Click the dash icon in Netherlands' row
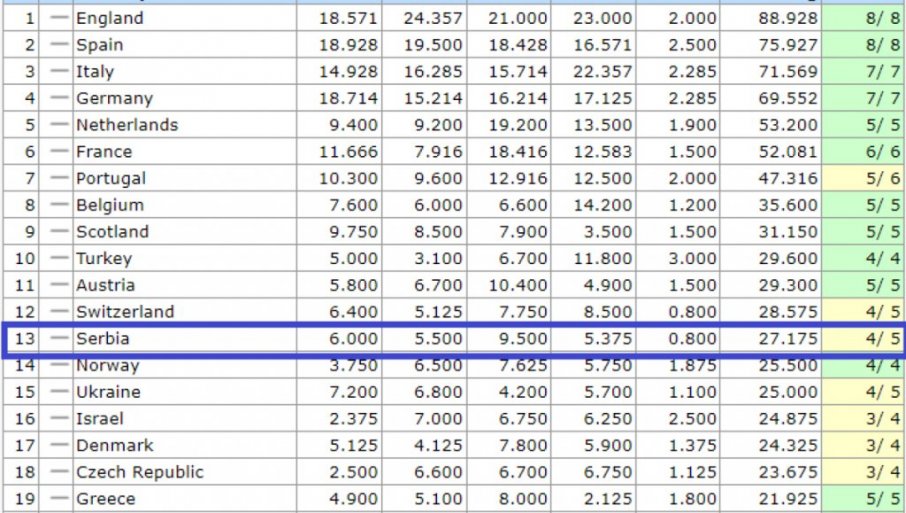This screenshot has width=906, height=513. coord(59,126)
